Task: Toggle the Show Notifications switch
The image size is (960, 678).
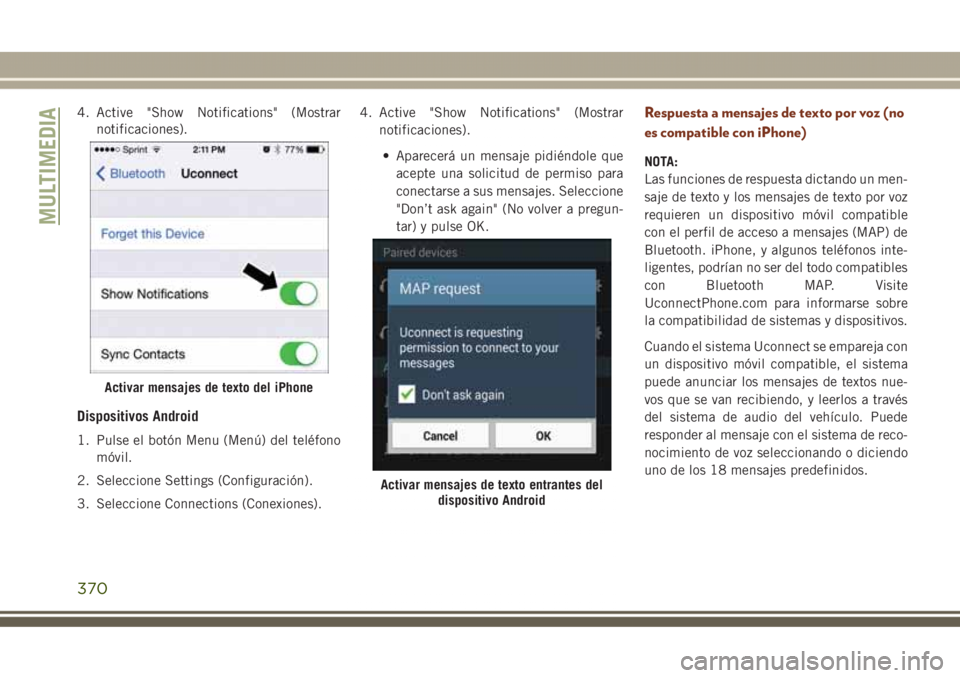Action: pyautogui.click(x=299, y=293)
